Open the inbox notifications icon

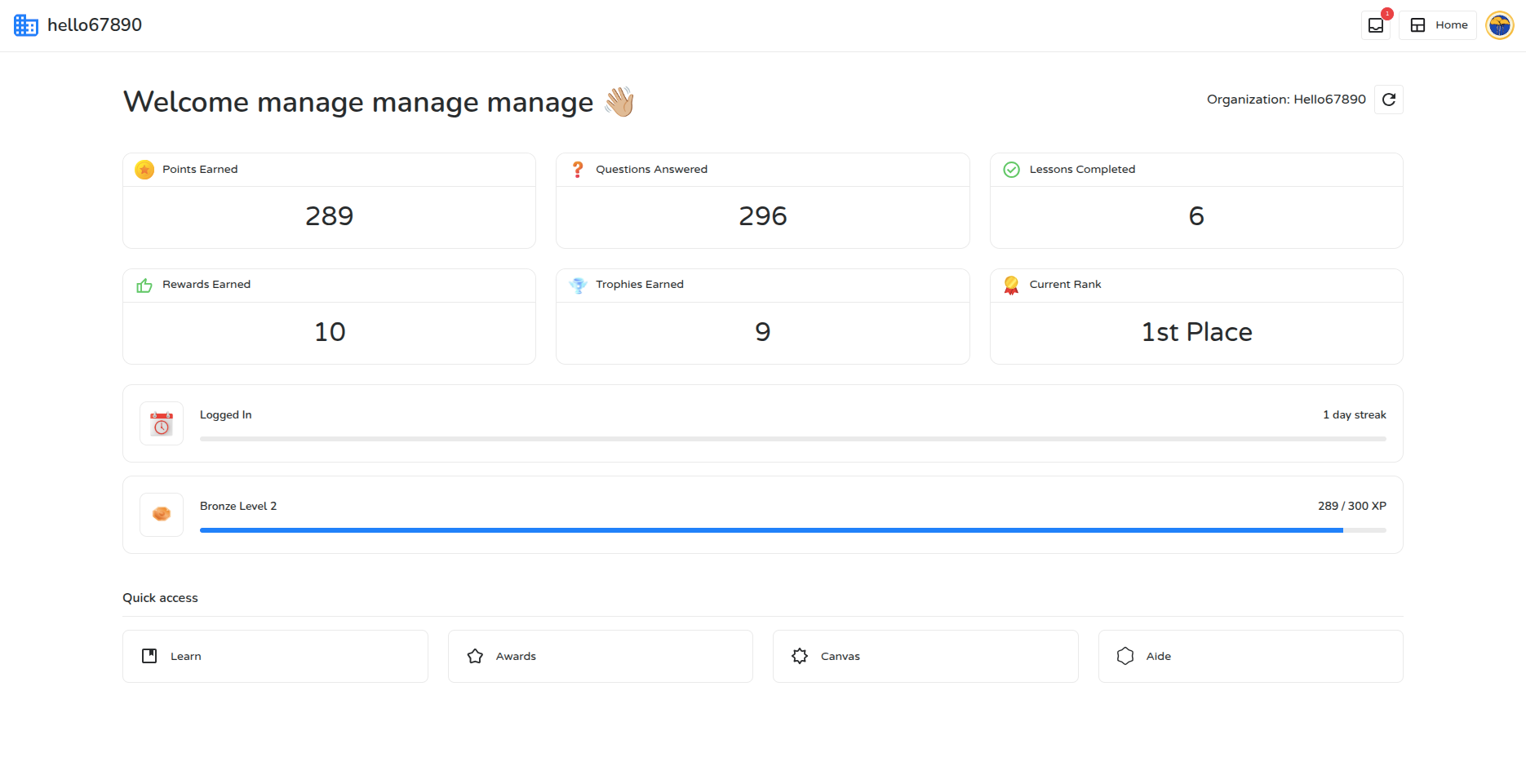click(1376, 25)
